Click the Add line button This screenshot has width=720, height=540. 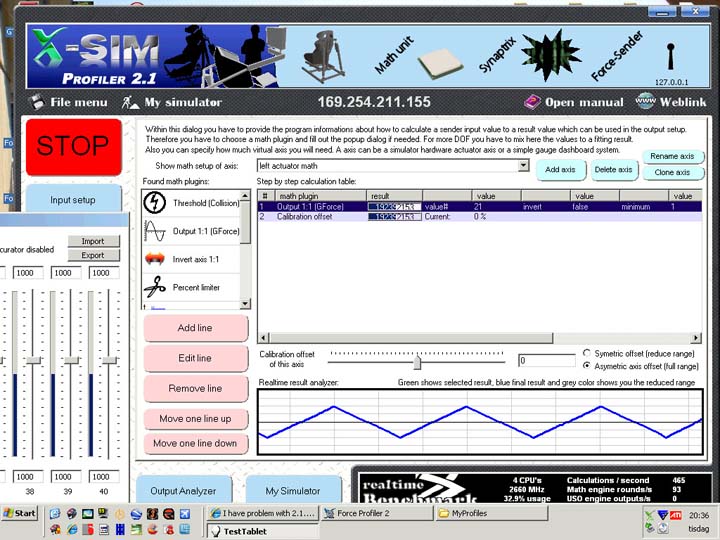[195, 328]
